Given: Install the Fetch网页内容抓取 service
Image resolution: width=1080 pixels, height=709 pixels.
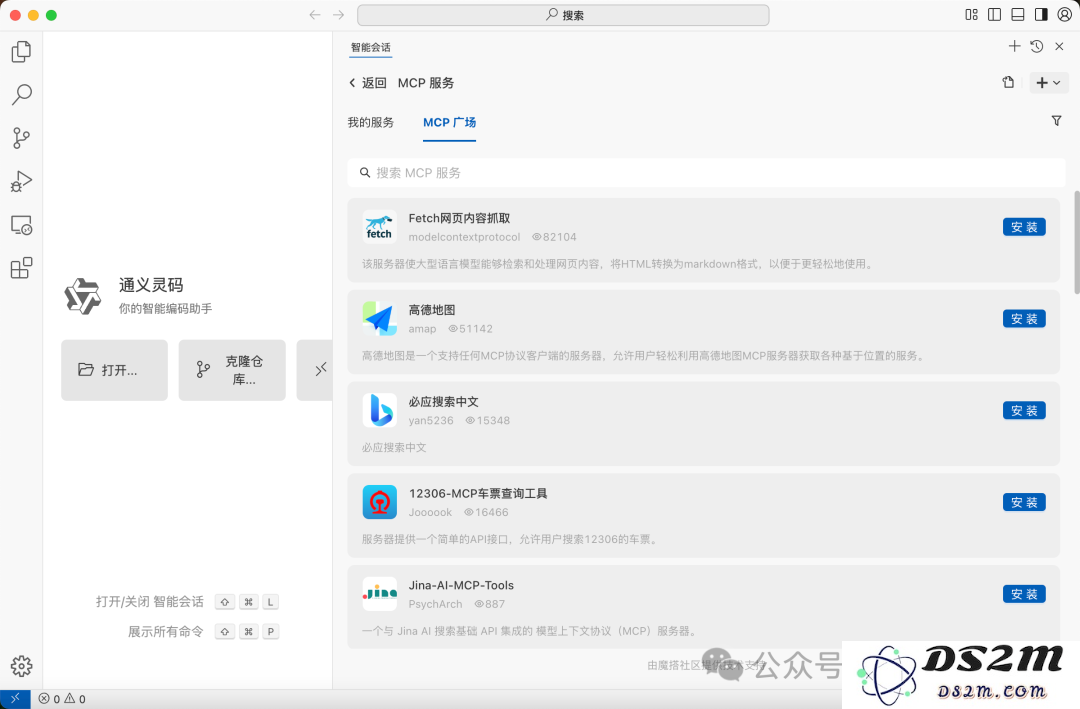Looking at the screenshot, I should pyautogui.click(x=1024, y=227).
